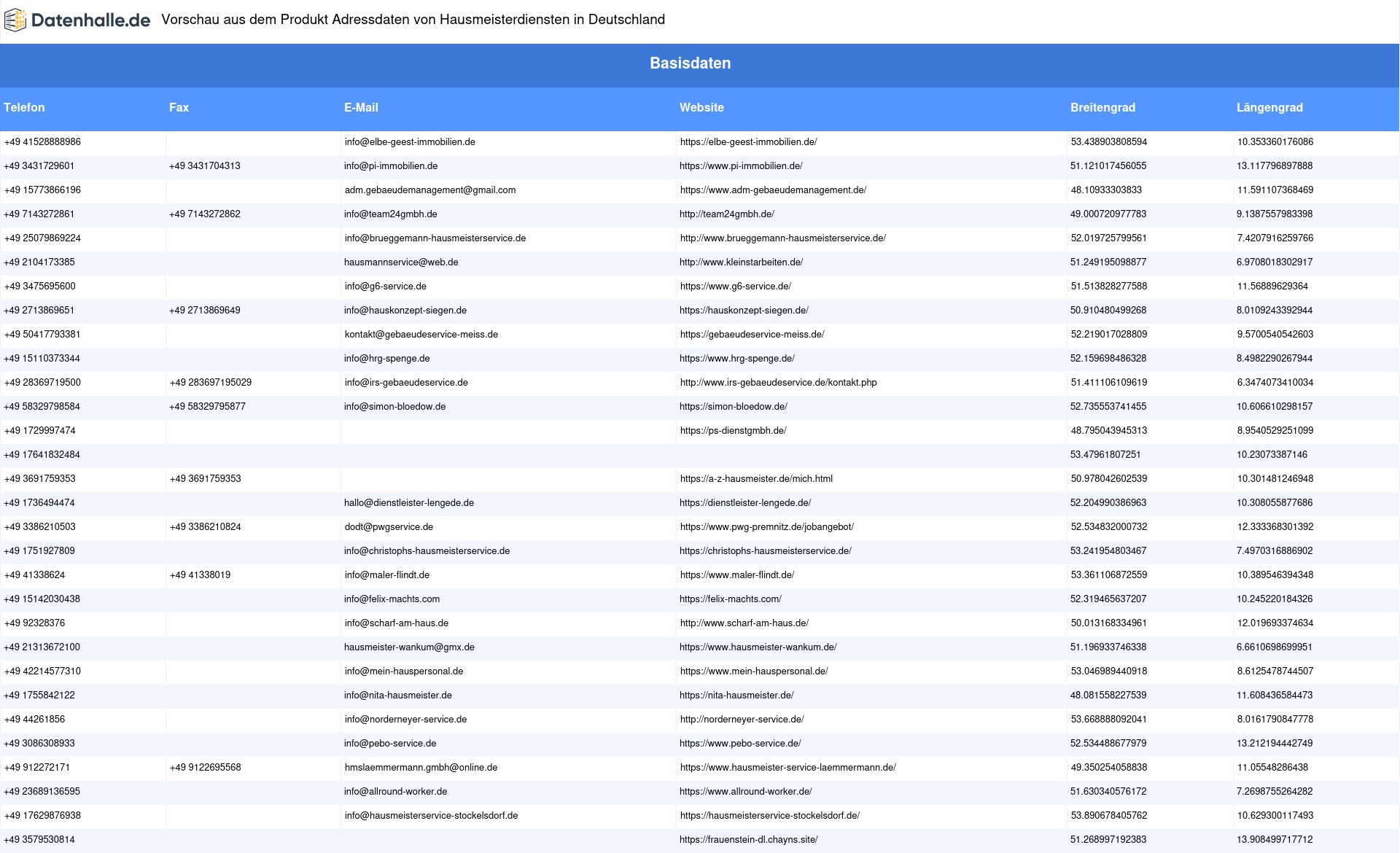Click email info@hausmeisterservice-stockelsdorf.de

431,816
